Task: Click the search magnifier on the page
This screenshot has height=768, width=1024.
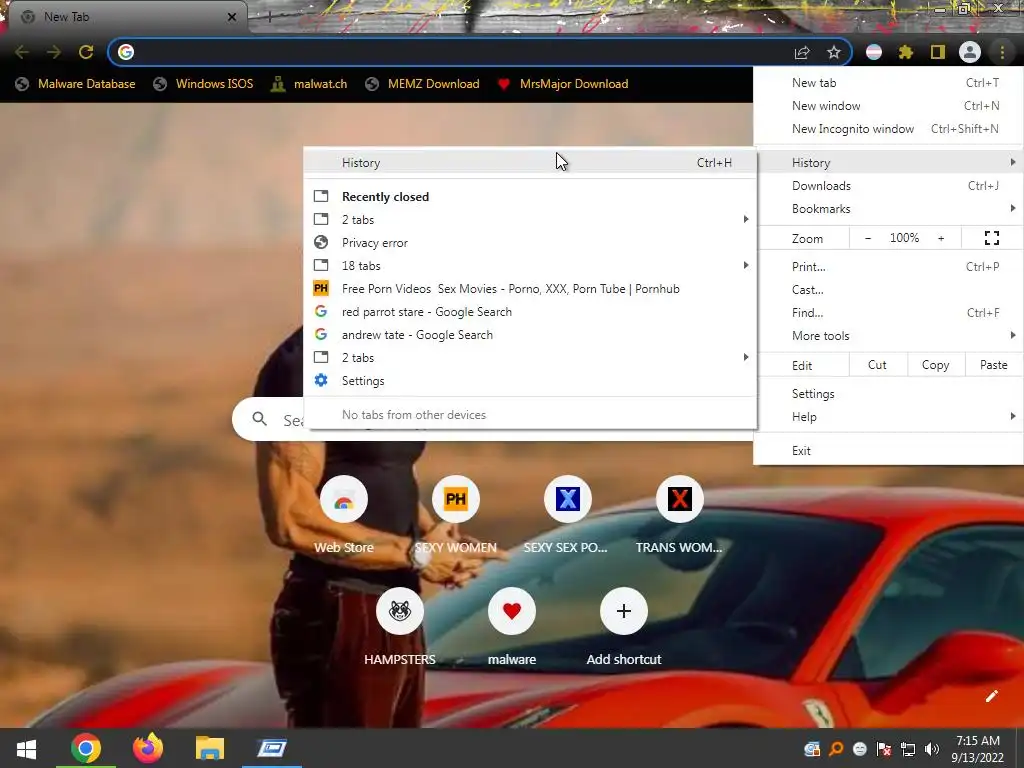Action: (x=259, y=419)
